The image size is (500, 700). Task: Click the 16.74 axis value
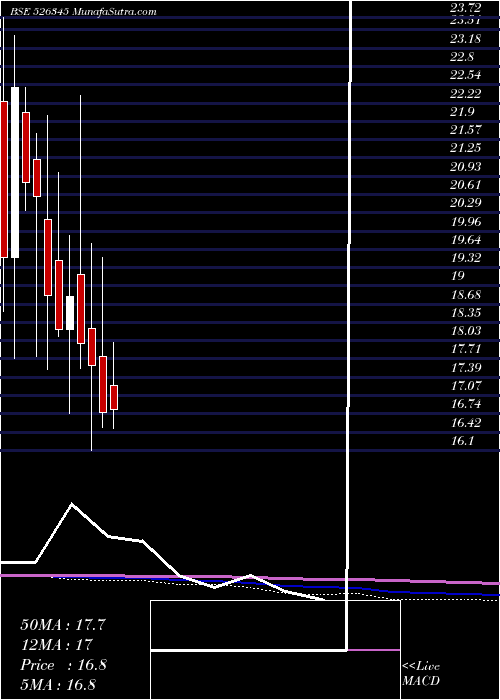(x=466, y=404)
